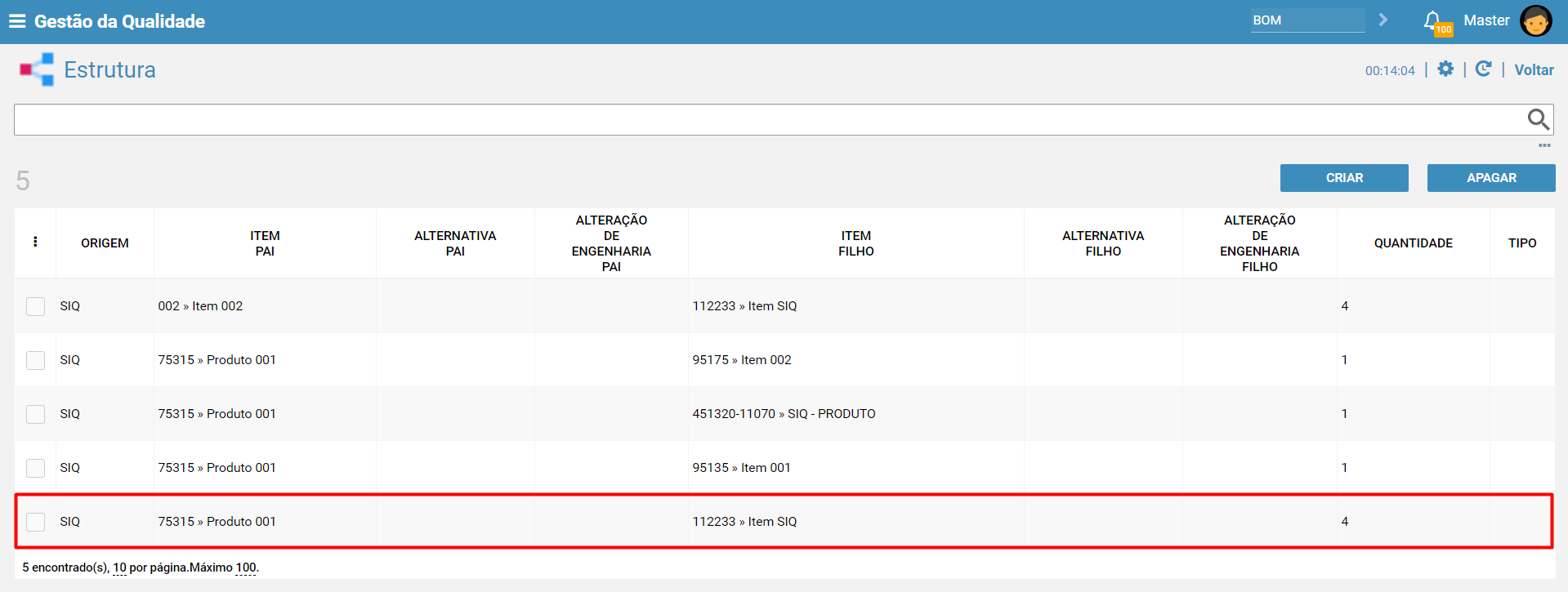Sort by ALTERNATIVA FILHO column header

point(1103,243)
